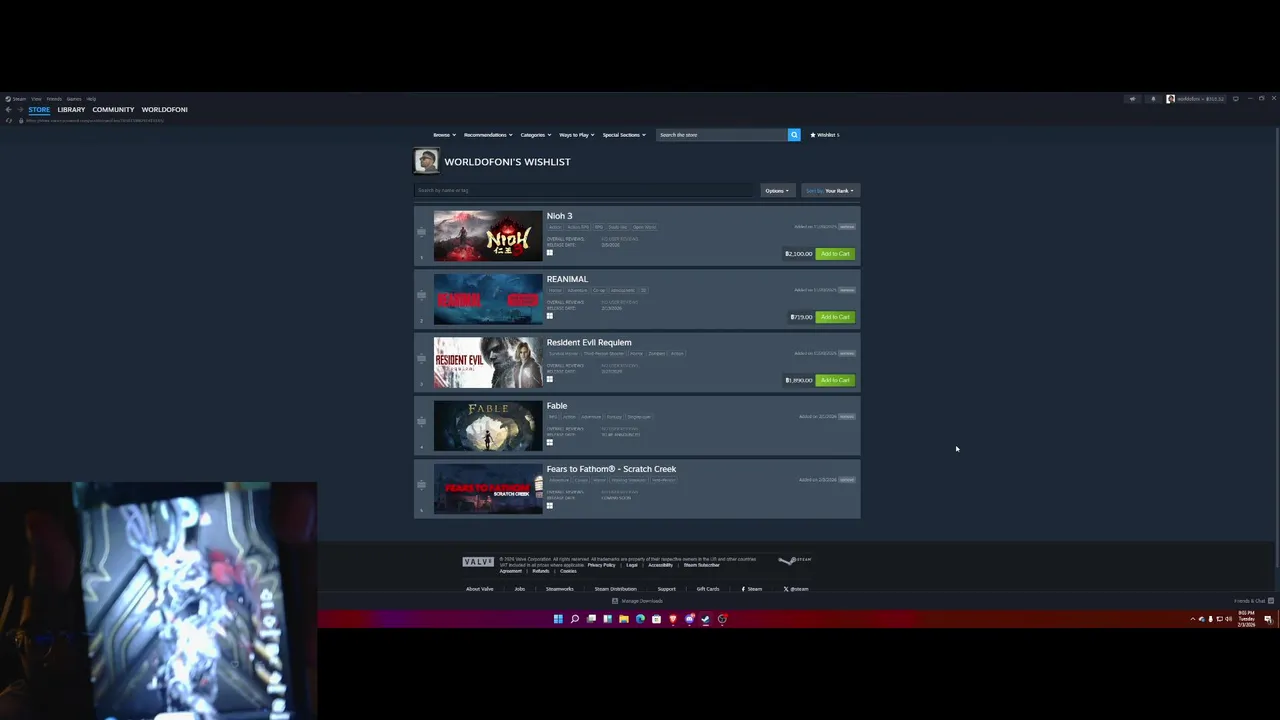The width and height of the screenshot is (1280, 720).
Task: Open File Explorer from the taskbar
Action: coord(624,619)
